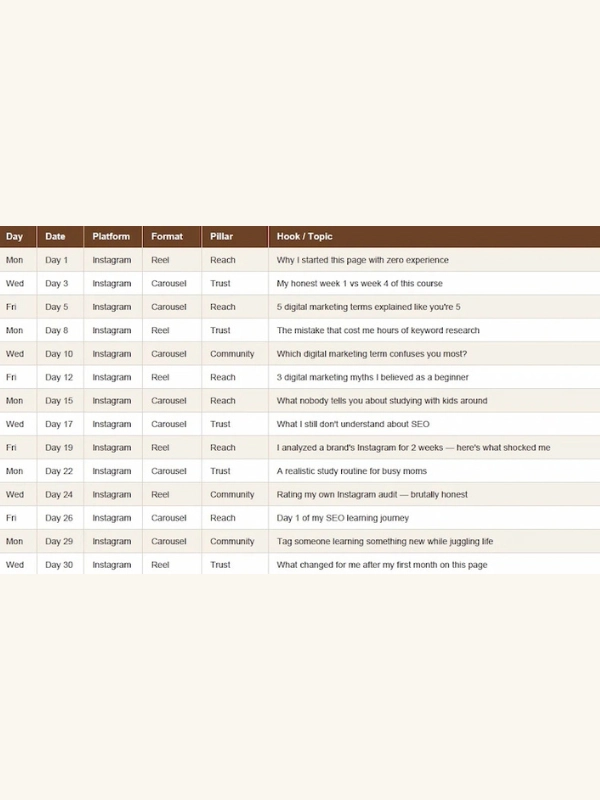The height and width of the screenshot is (800, 600).
Task: Select the Trust pillar cell in Day 8 row
Action: tap(235, 330)
